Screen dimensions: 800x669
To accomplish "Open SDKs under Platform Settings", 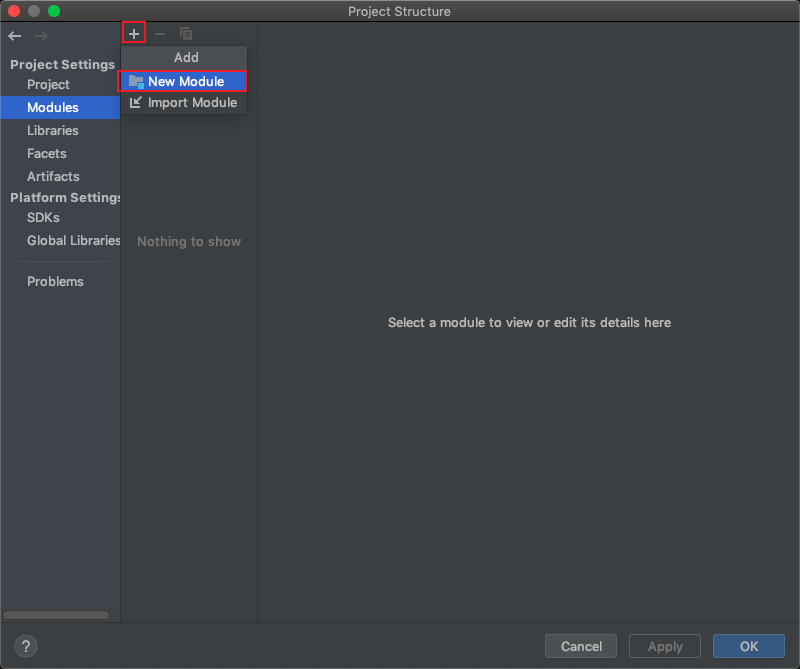I will pos(60,217).
